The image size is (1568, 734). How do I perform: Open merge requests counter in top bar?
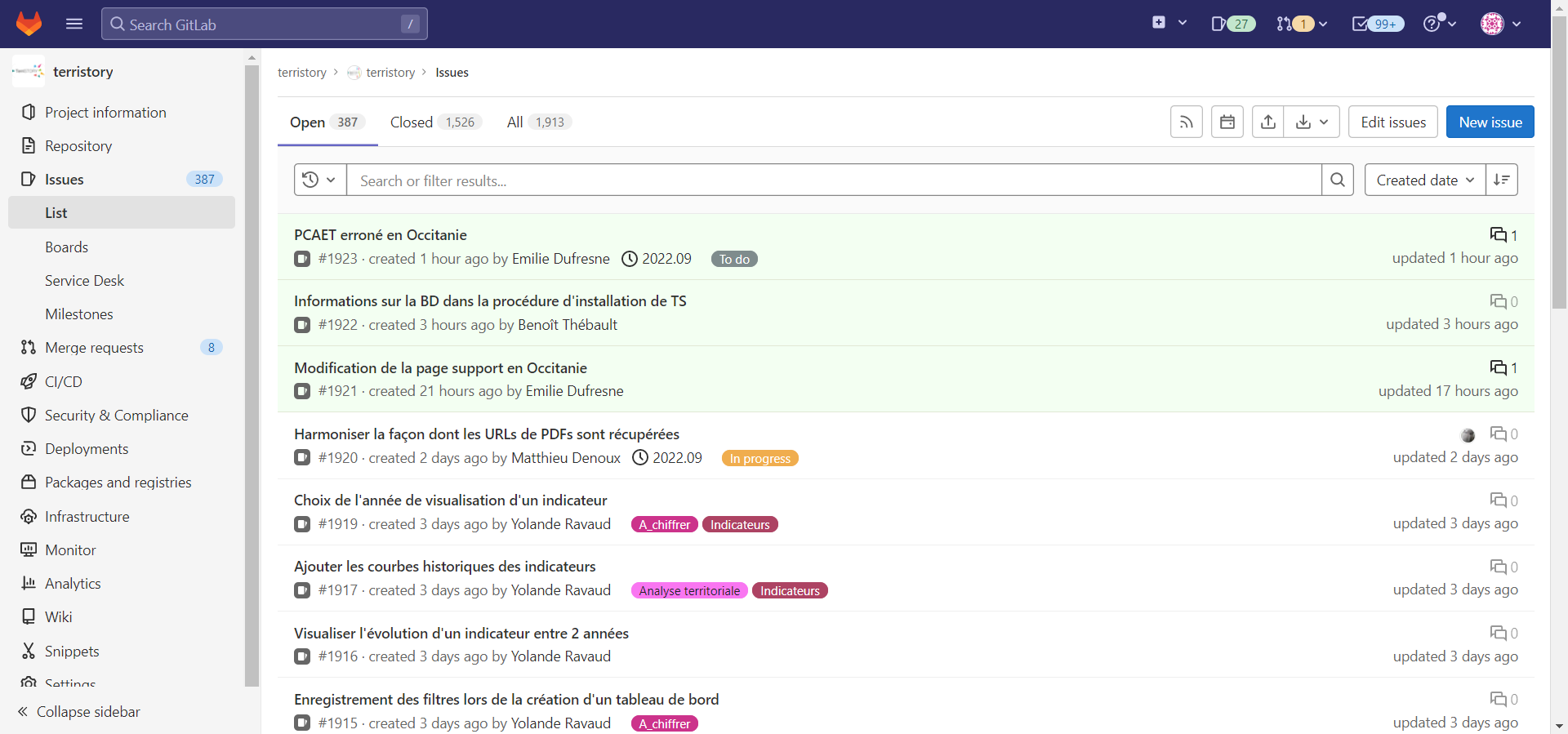[x=1302, y=24]
